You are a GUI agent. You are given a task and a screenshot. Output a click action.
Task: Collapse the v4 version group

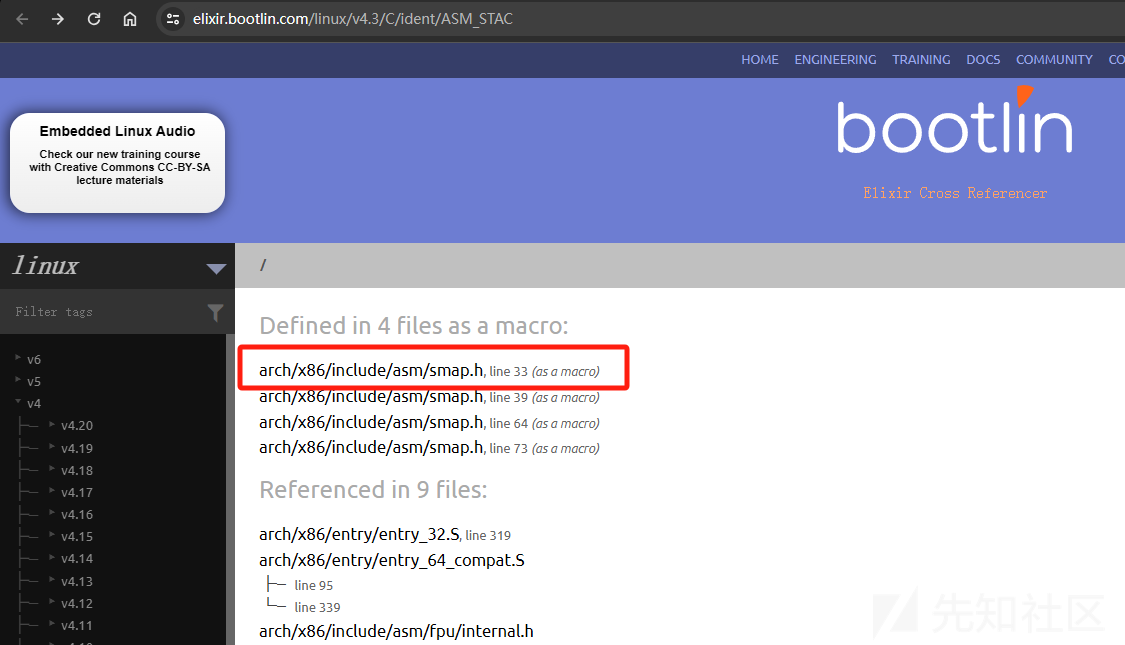click(18, 401)
